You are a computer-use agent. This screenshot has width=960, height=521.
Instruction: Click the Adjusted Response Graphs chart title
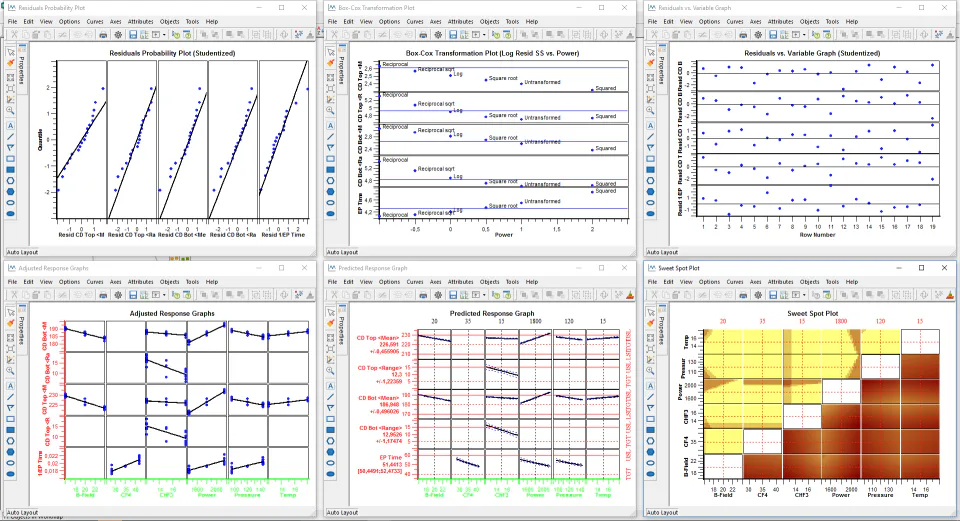click(172, 313)
